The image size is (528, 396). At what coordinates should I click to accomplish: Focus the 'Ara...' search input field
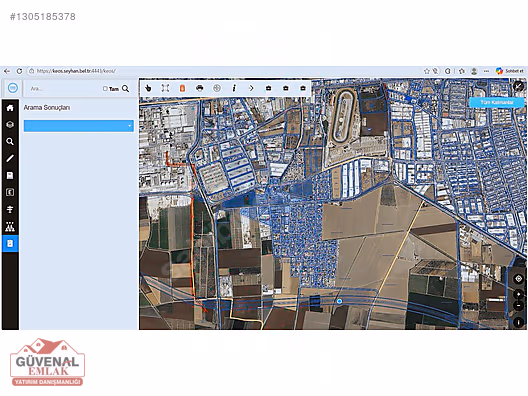point(64,89)
